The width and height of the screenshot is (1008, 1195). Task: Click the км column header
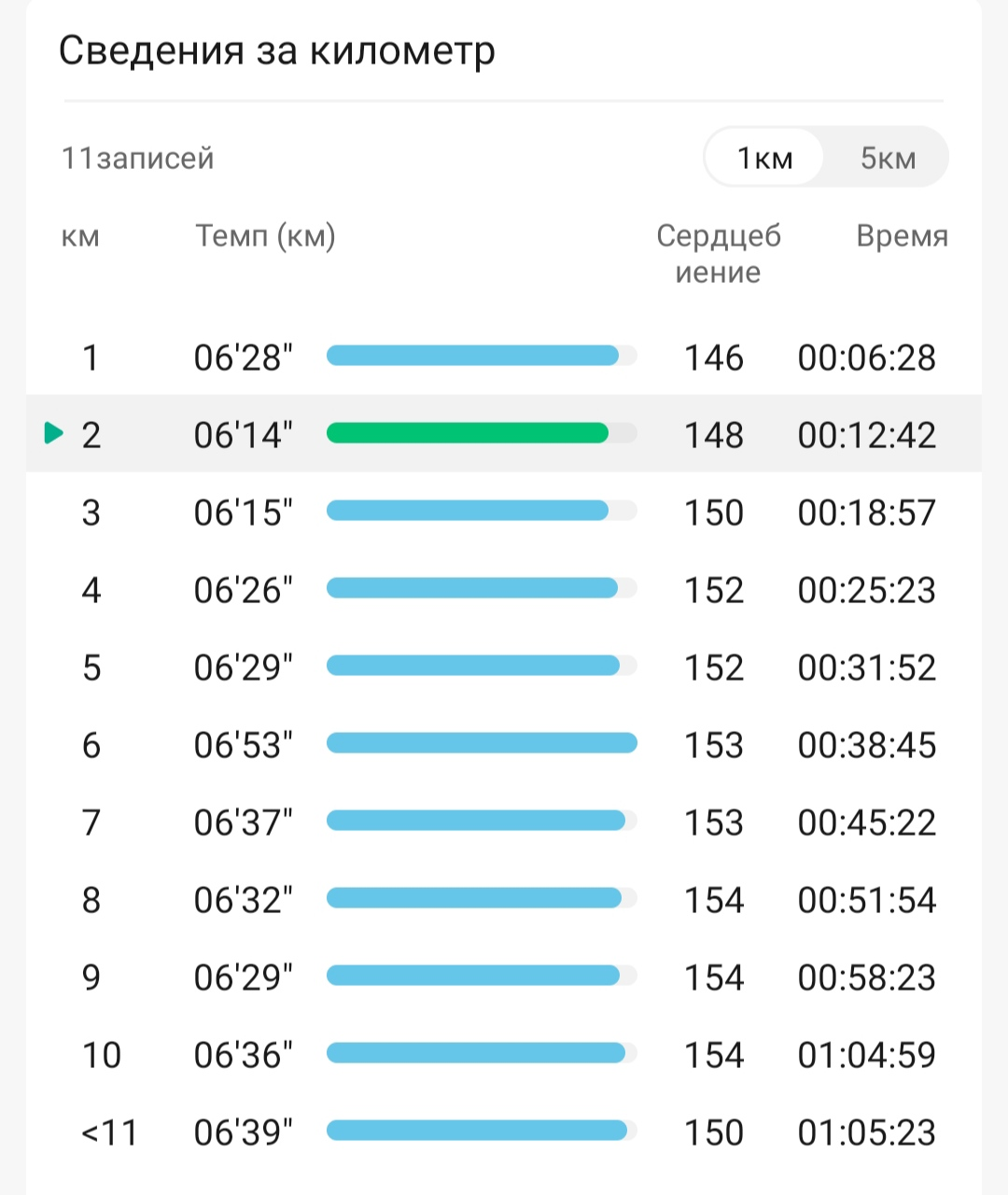tap(80, 237)
